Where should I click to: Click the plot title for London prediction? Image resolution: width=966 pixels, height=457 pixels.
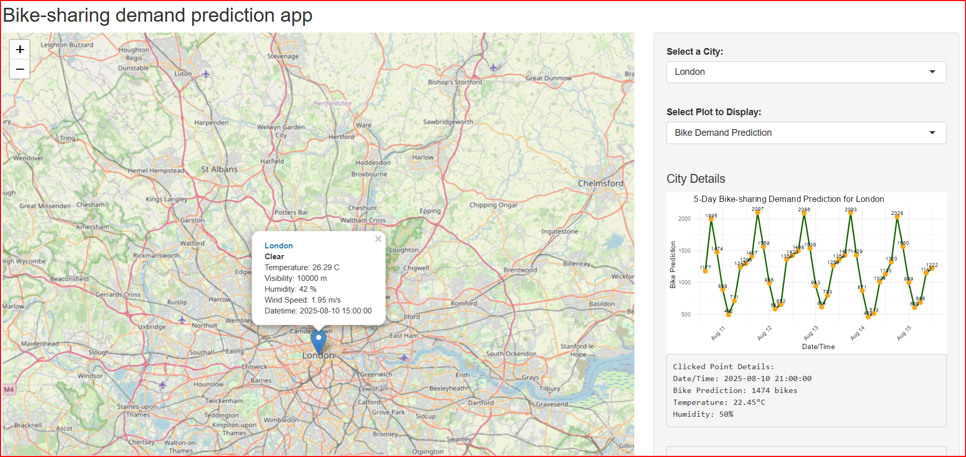pos(789,199)
